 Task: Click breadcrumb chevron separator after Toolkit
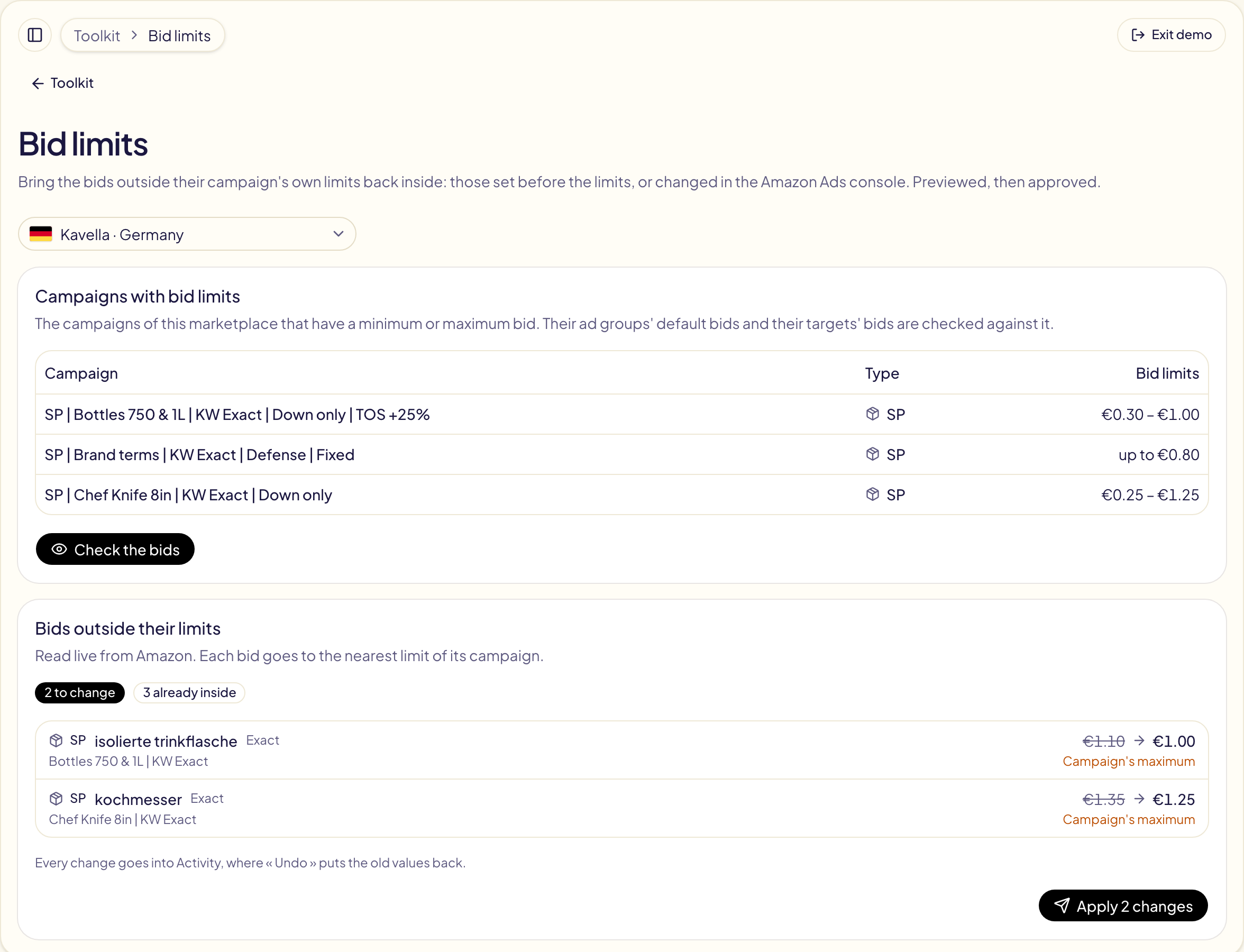click(x=134, y=35)
